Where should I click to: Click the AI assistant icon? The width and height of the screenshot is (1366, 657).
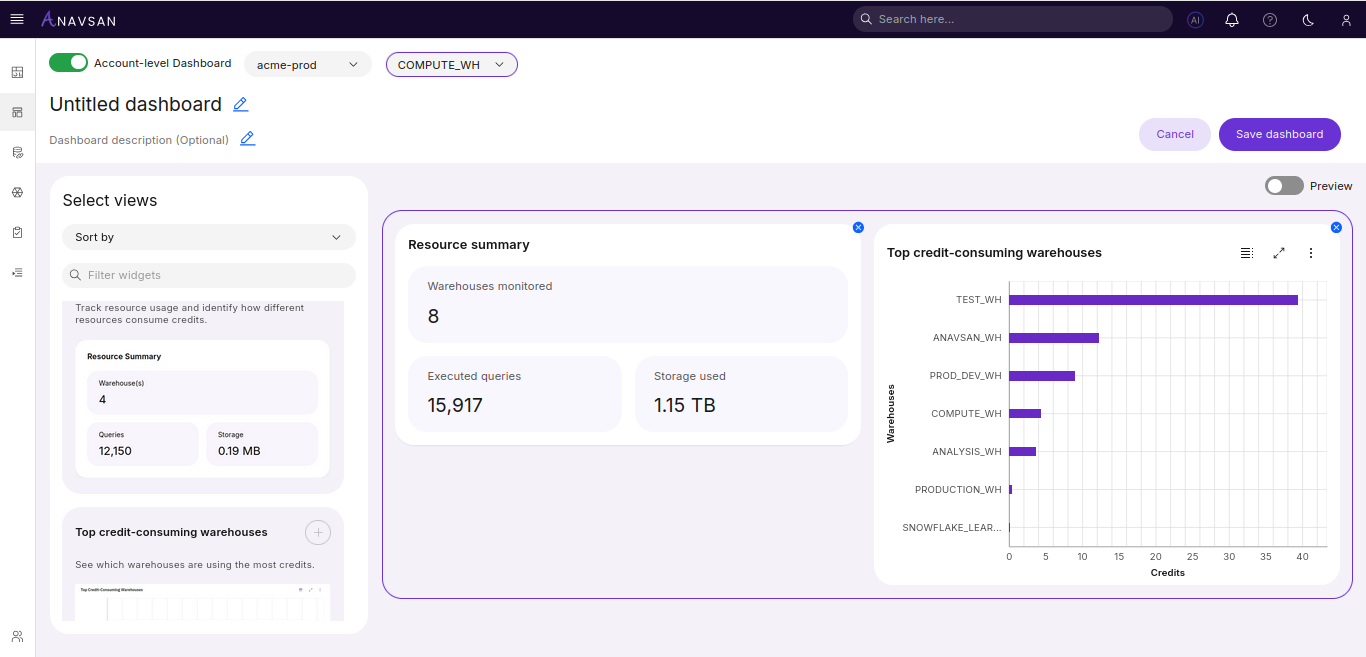[x=1195, y=20]
